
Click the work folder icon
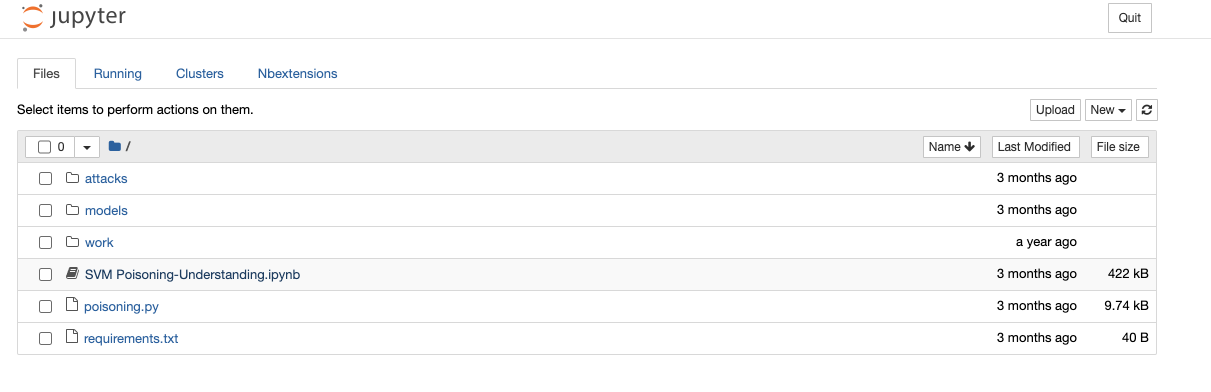click(72, 242)
